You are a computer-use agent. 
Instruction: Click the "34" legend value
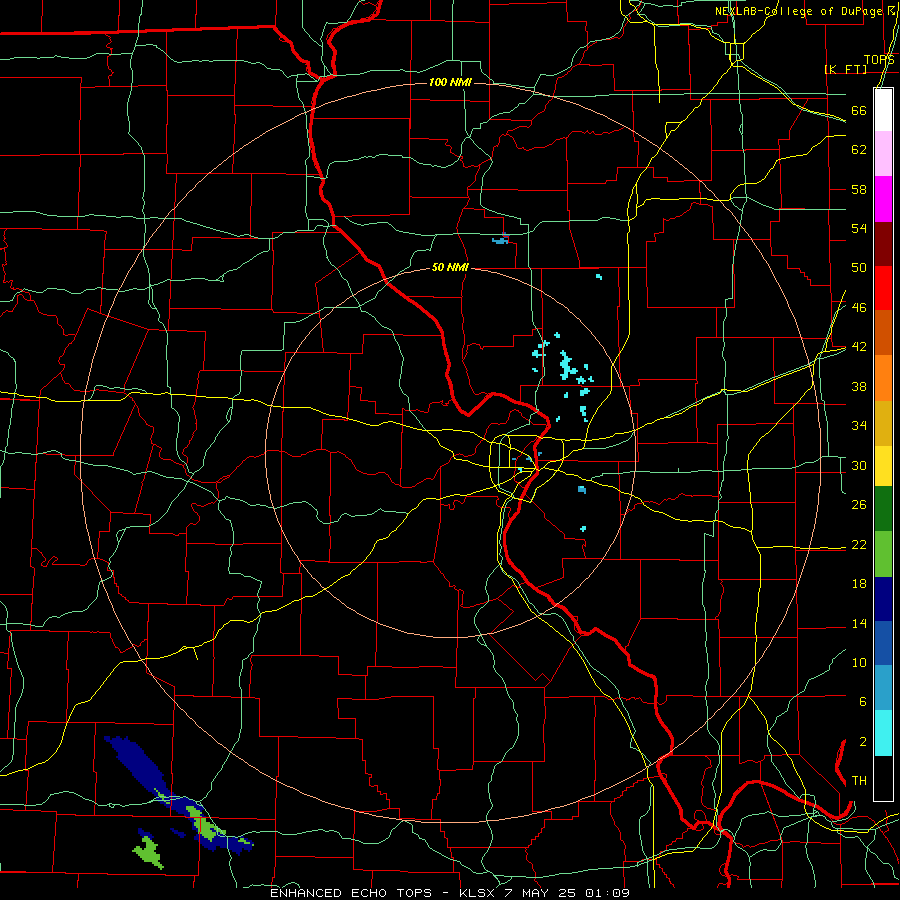(x=859, y=426)
